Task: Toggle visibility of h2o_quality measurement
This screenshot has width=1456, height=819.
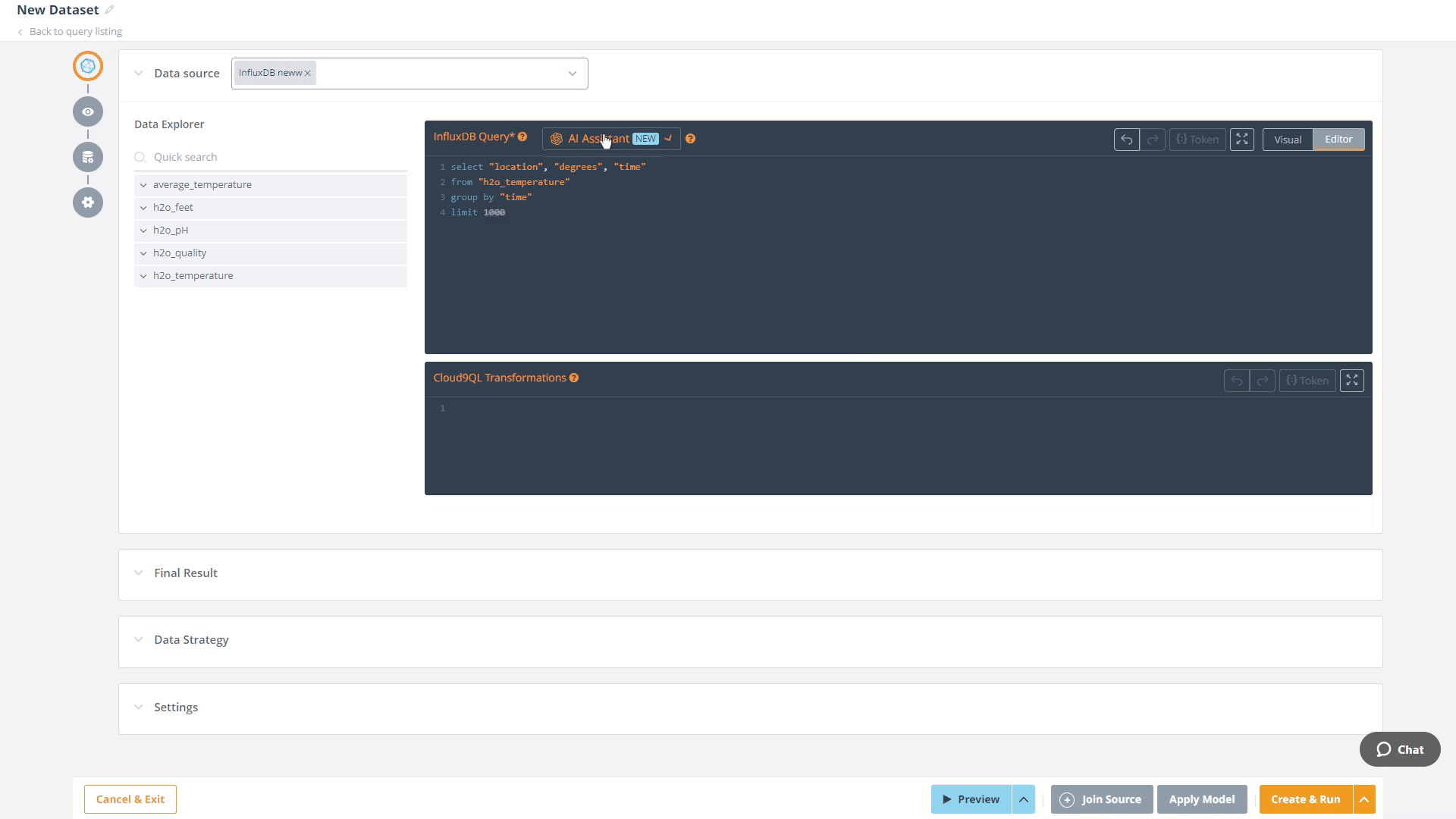Action: click(x=145, y=253)
